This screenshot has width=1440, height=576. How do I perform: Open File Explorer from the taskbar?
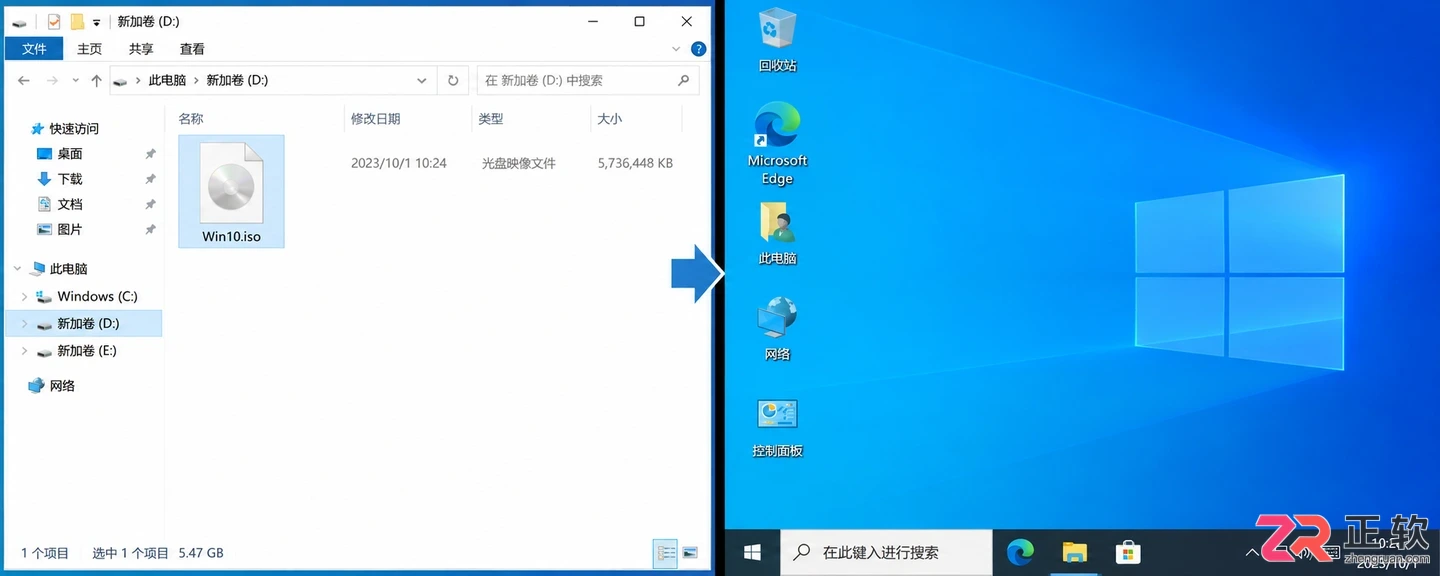pyautogui.click(x=1074, y=552)
